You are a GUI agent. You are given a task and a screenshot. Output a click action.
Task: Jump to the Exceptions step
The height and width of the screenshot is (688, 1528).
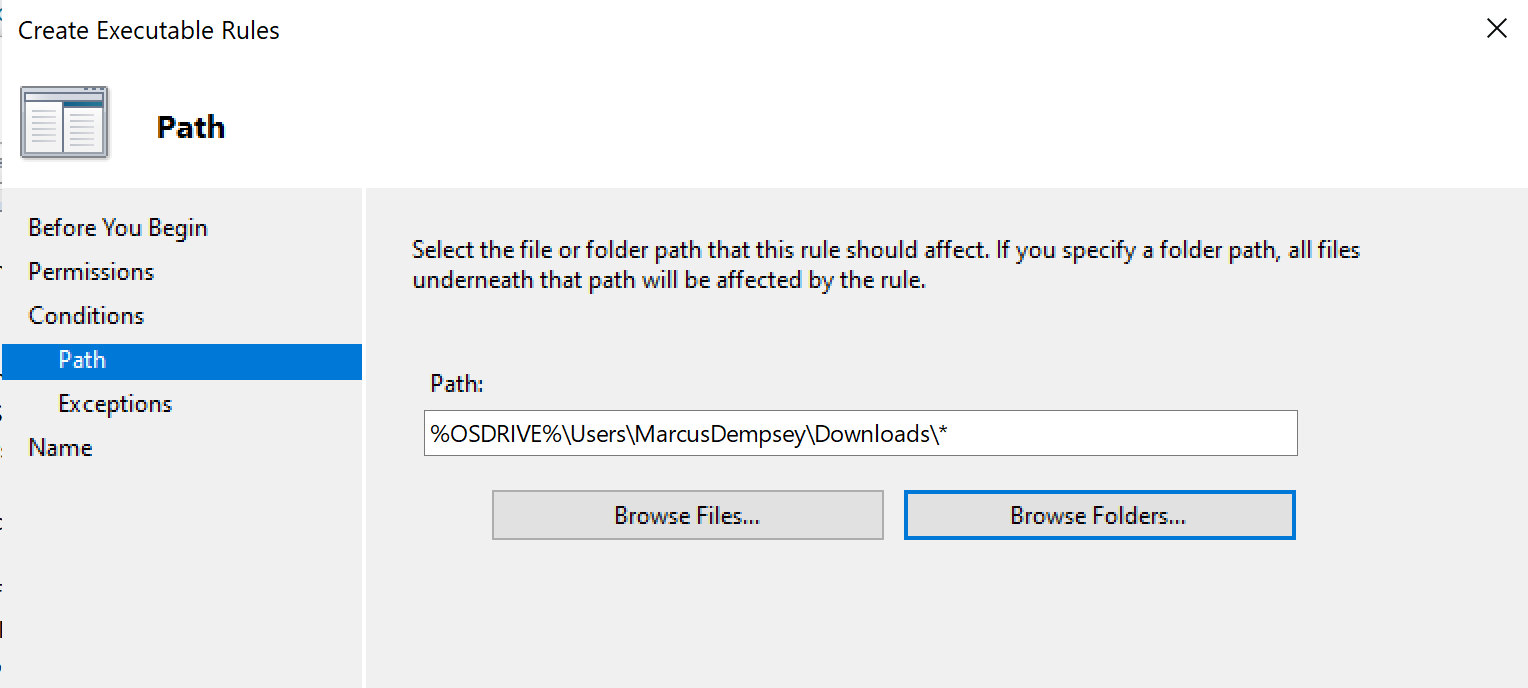coord(115,404)
